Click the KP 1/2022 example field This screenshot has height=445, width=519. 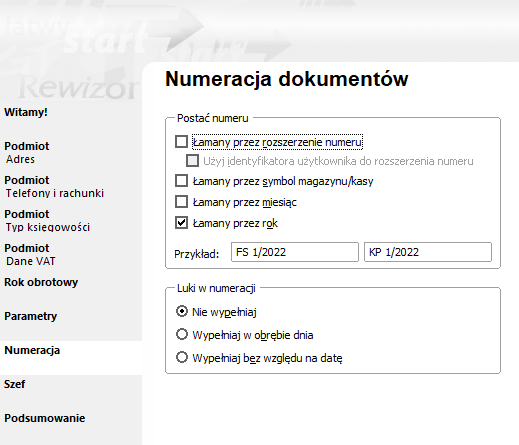coord(428,252)
